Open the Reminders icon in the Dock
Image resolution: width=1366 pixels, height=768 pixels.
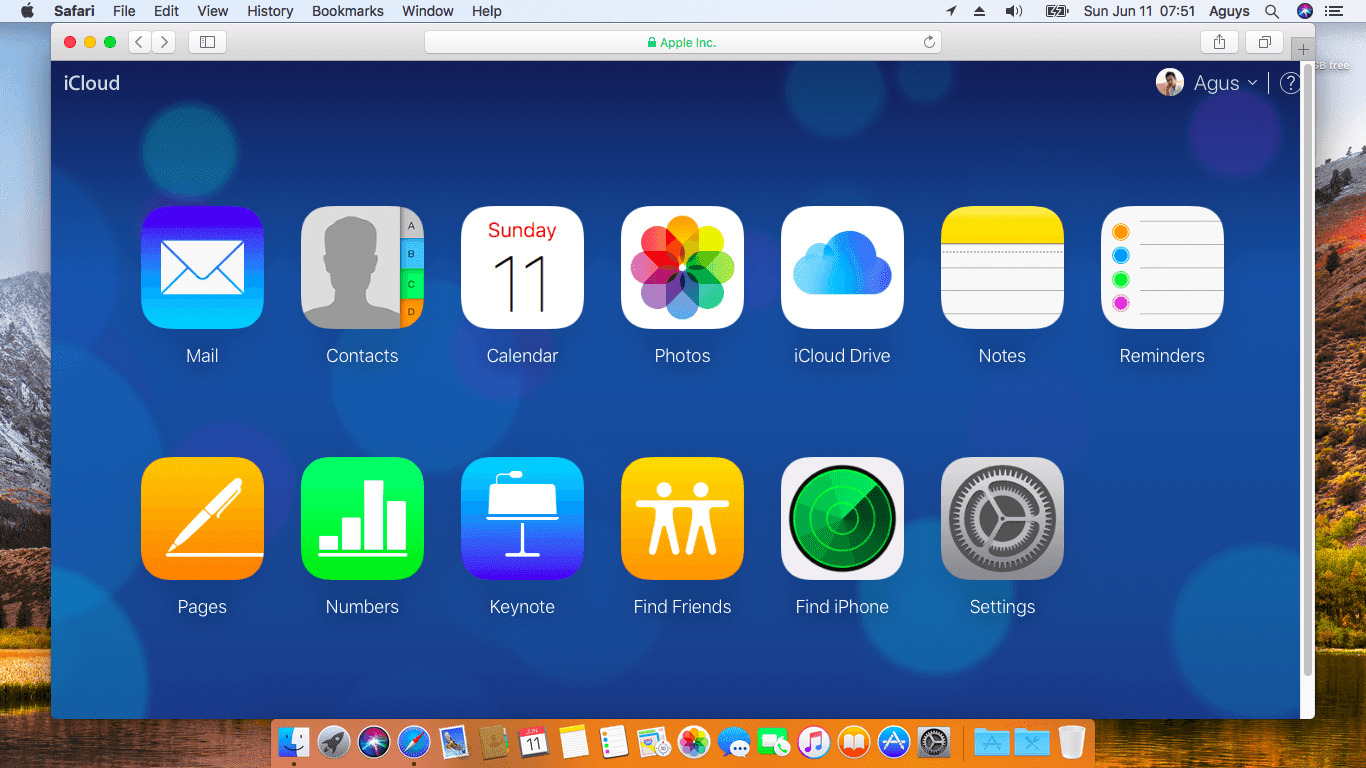click(613, 742)
